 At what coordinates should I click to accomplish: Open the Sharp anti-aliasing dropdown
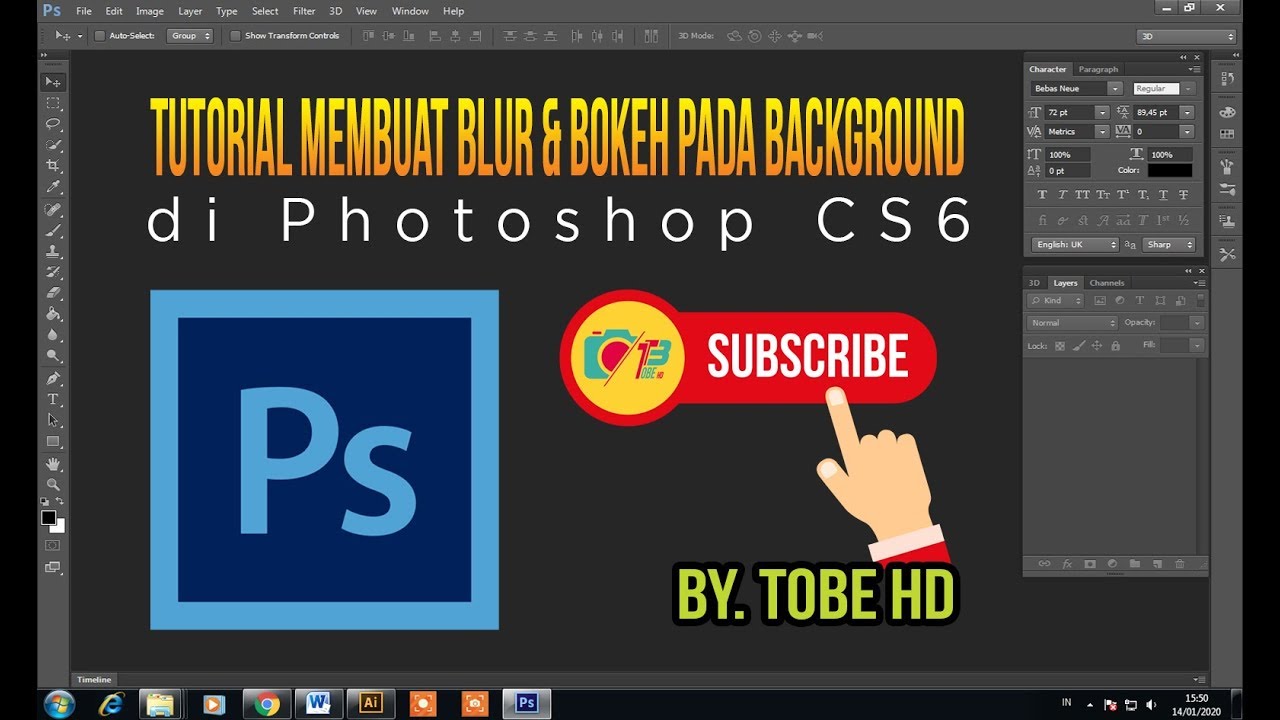(x=1170, y=245)
